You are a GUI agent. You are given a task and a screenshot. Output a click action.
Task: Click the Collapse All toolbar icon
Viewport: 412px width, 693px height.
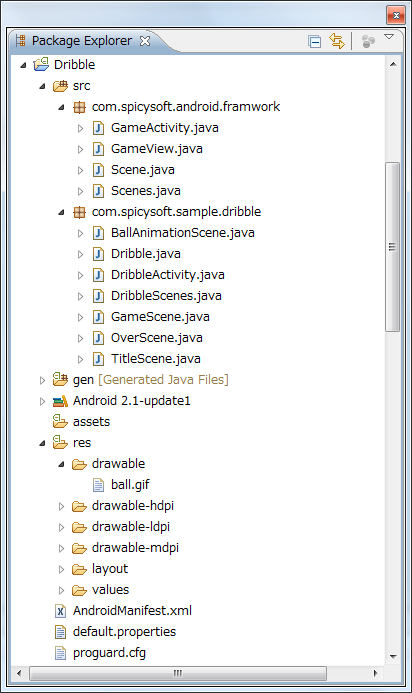(314, 42)
